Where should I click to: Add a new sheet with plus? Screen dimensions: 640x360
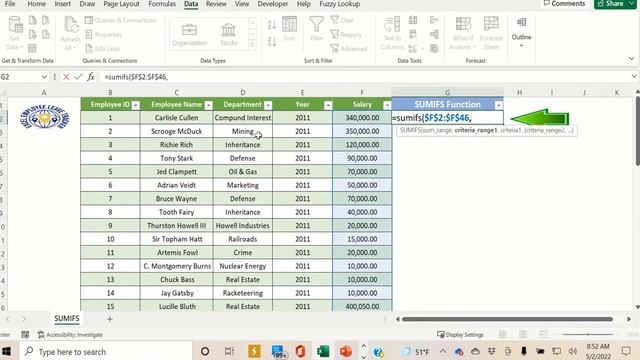(x=109, y=319)
